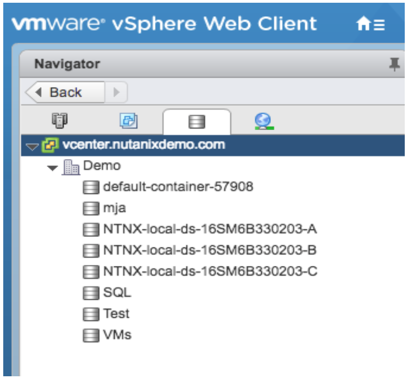Viewport: 406px width, 378px height.
Task: Select NTNX-local-ds-16SM6B330203-A datastore
Action: [x=210, y=229]
